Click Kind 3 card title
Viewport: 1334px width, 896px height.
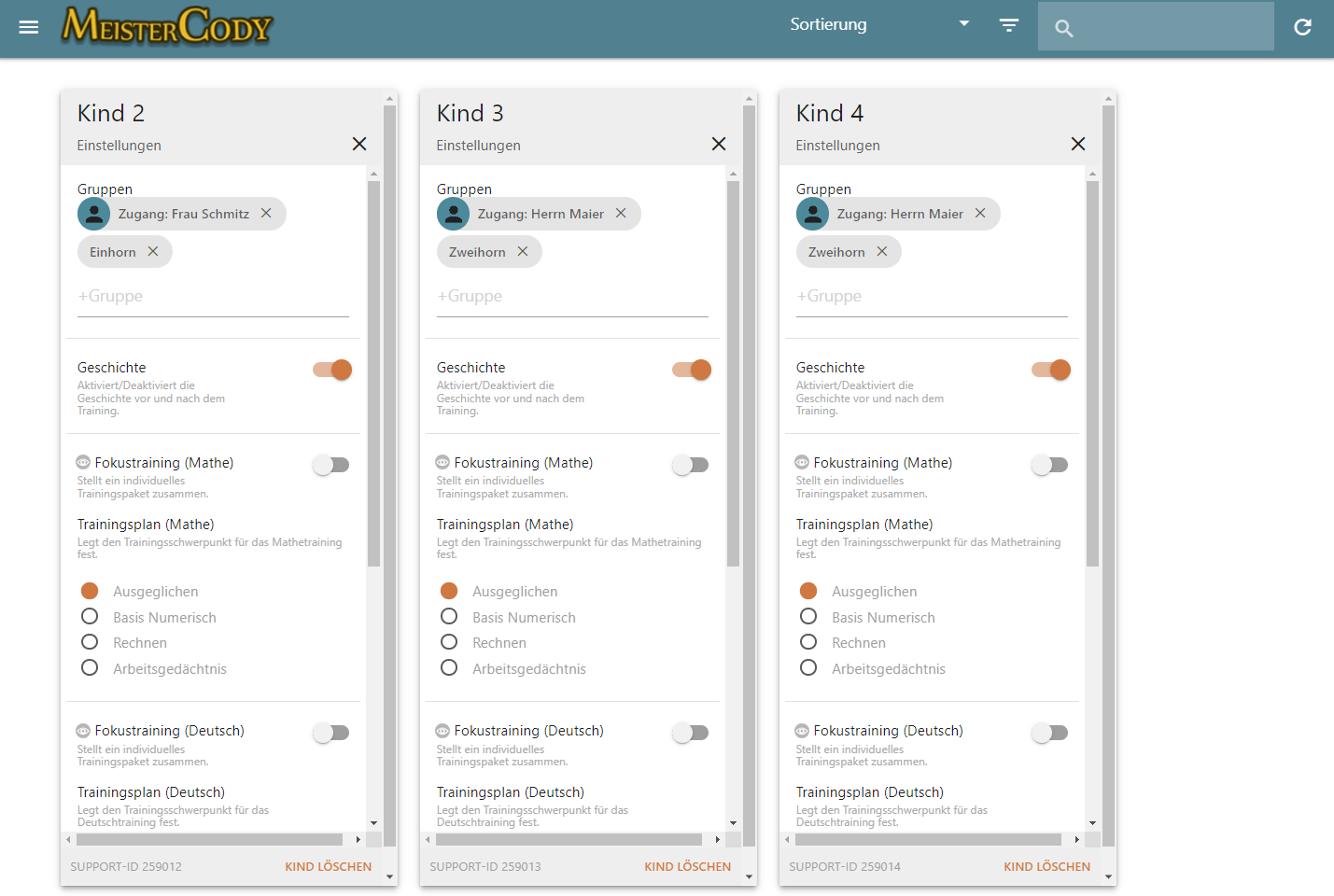470,113
